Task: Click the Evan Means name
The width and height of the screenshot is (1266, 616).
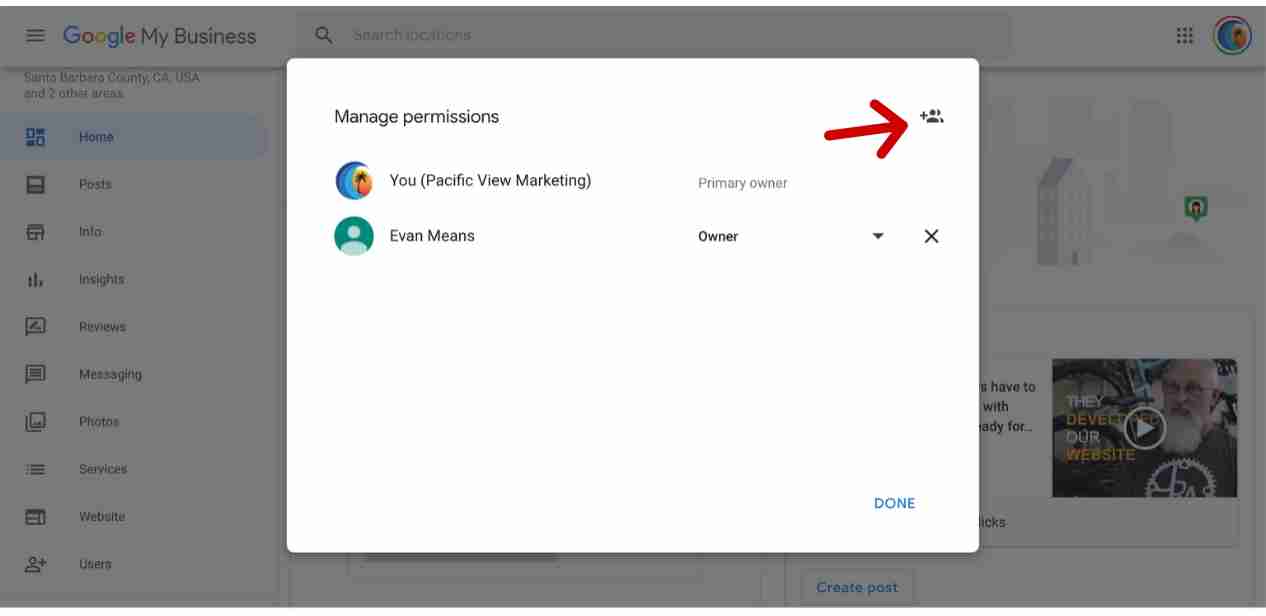Action: [x=432, y=237]
